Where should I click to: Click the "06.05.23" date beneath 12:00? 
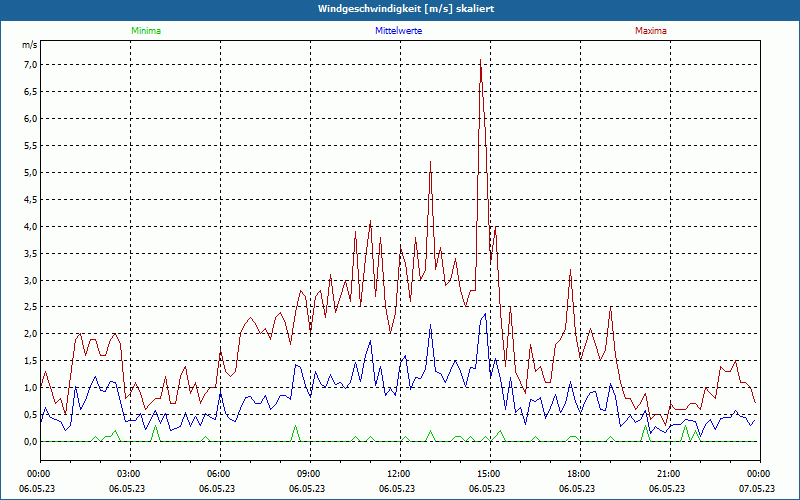pyautogui.click(x=397, y=489)
